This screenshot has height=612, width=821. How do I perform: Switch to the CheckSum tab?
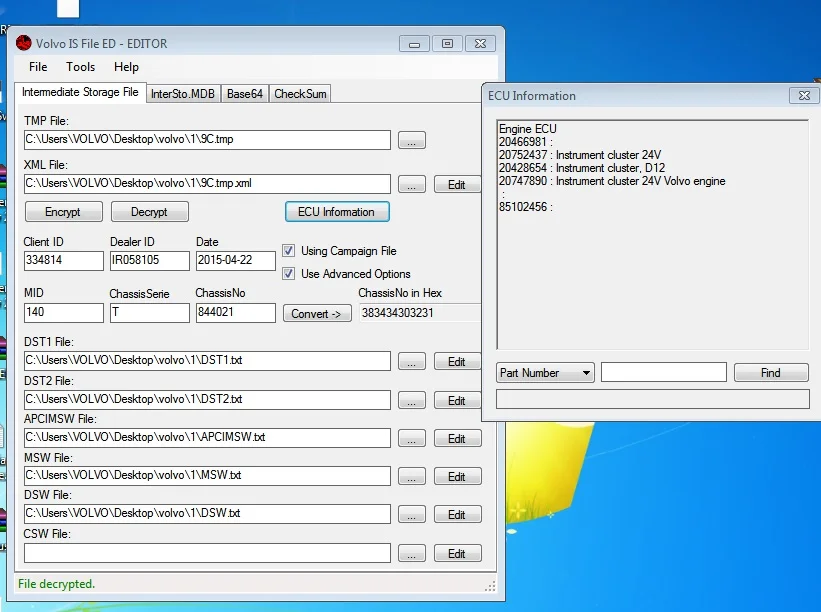pos(300,94)
